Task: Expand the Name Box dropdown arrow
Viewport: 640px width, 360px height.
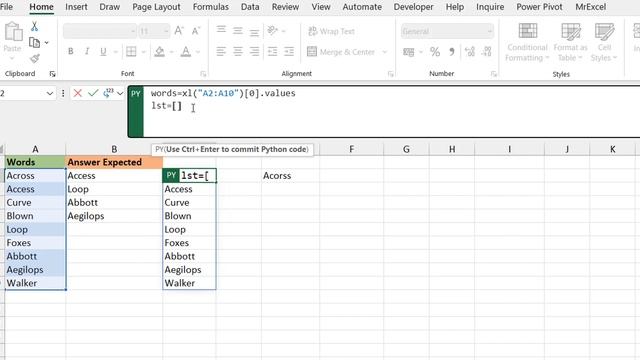Action: click(x=50, y=93)
